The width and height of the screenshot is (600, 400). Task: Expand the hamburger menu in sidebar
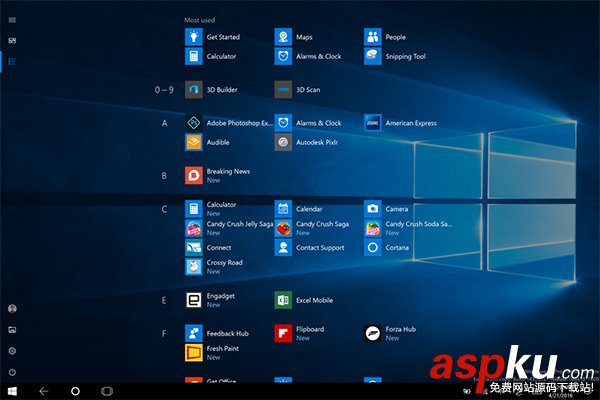[12, 20]
